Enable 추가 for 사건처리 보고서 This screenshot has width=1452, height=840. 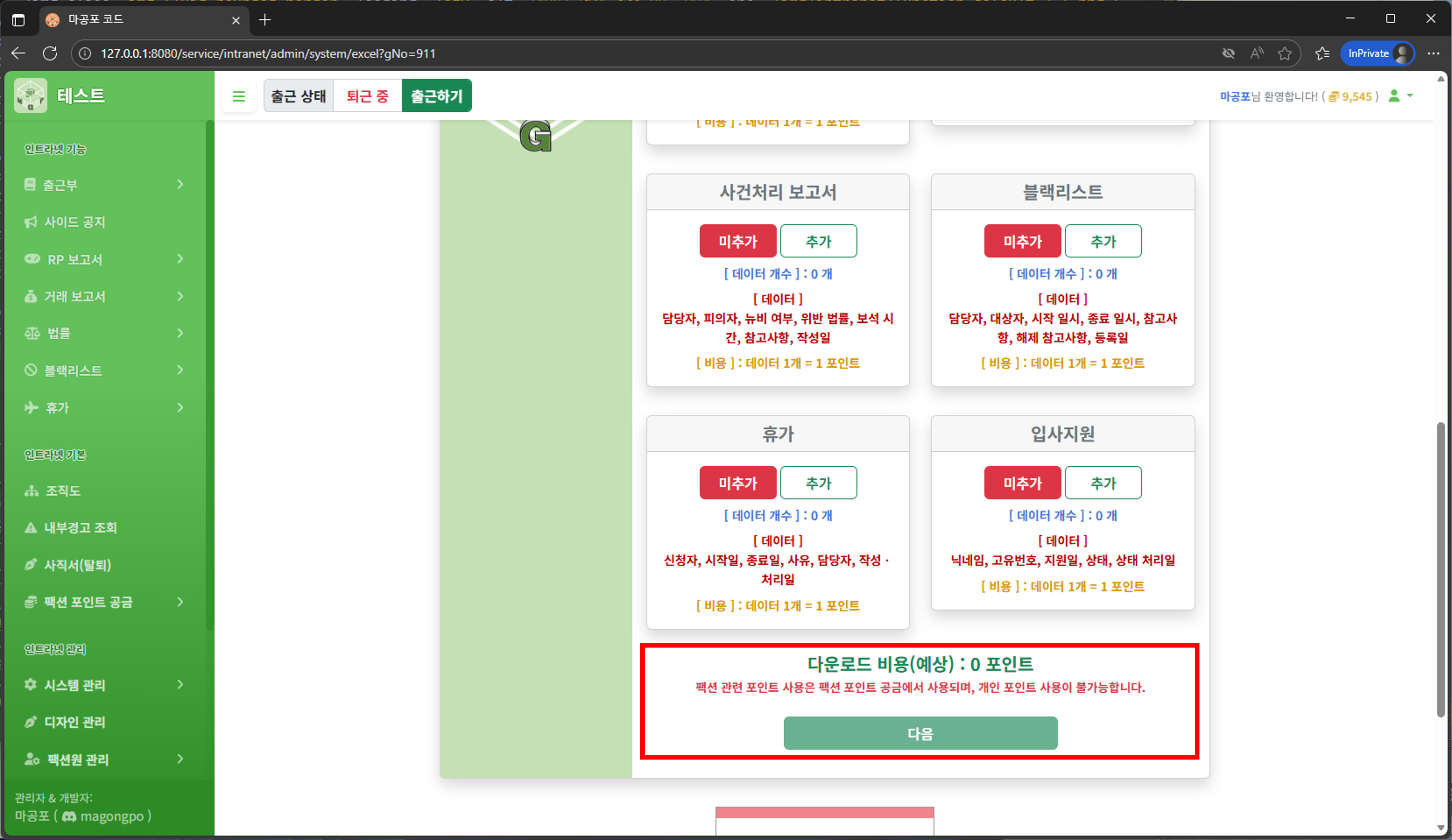click(819, 241)
